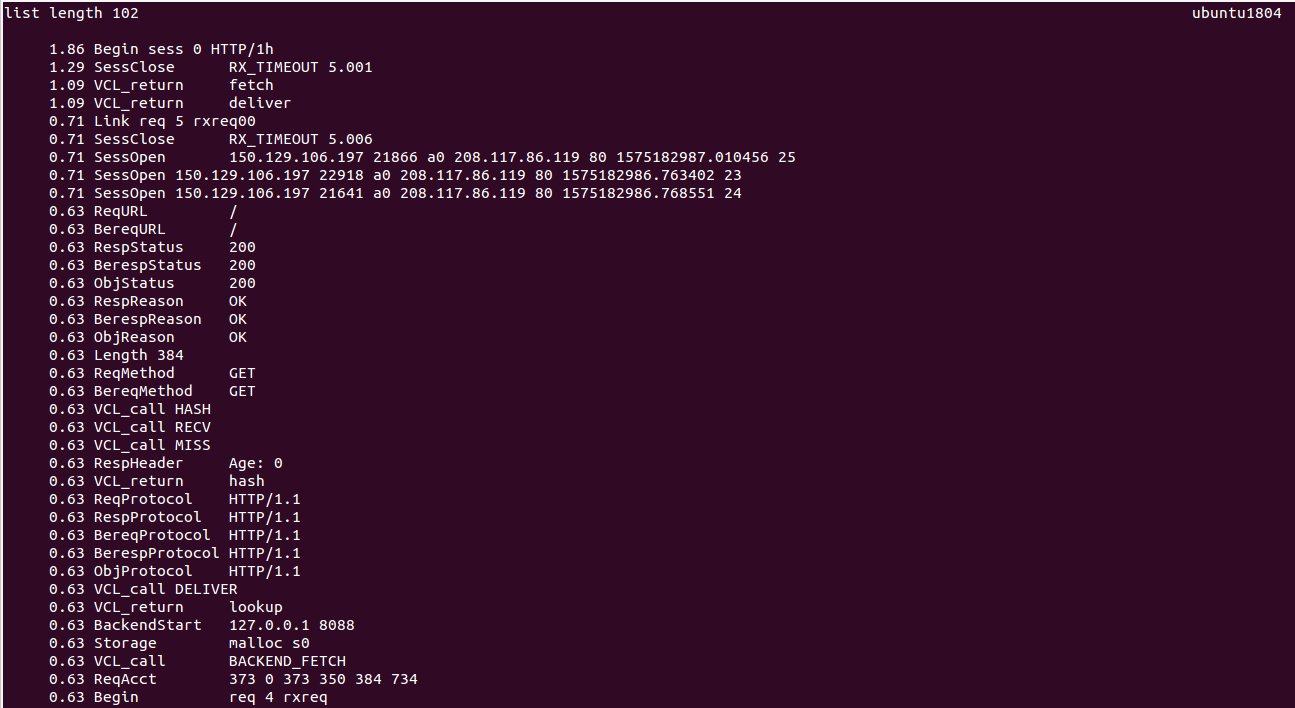
Task: Click the ReqURL entry
Action: click(x=143, y=211)
